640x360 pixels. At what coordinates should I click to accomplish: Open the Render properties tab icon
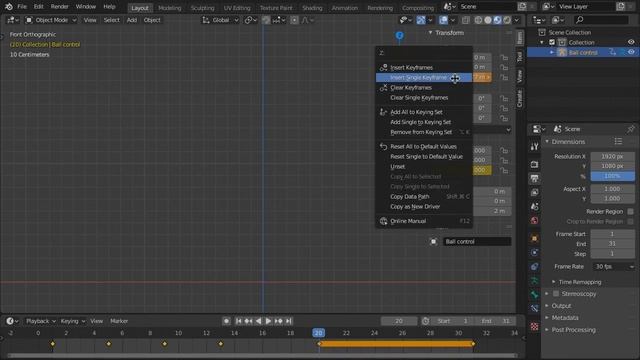(534, 164)
